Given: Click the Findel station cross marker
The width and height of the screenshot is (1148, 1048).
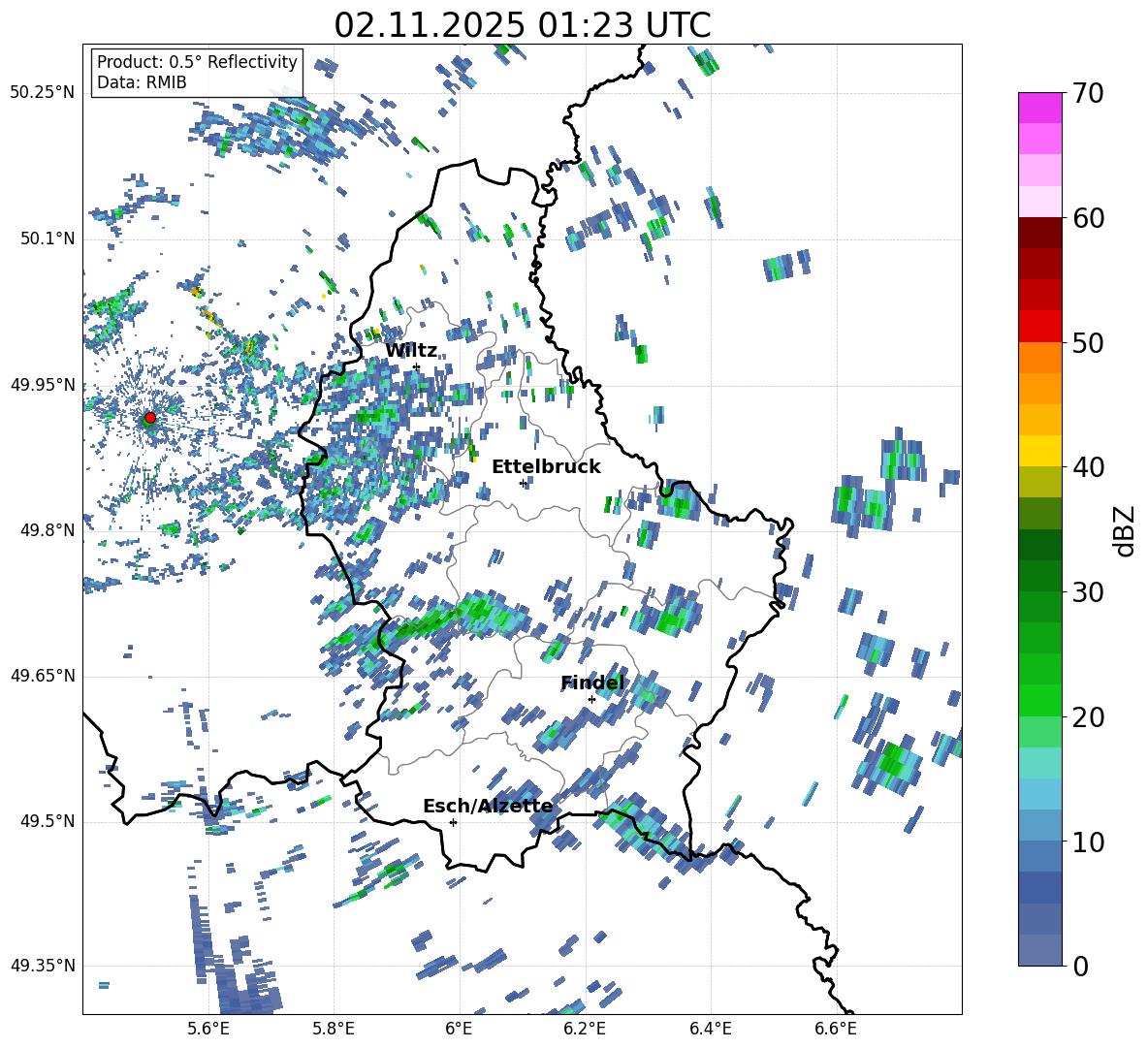Looking at the screenshot, I should coord(591,699).
